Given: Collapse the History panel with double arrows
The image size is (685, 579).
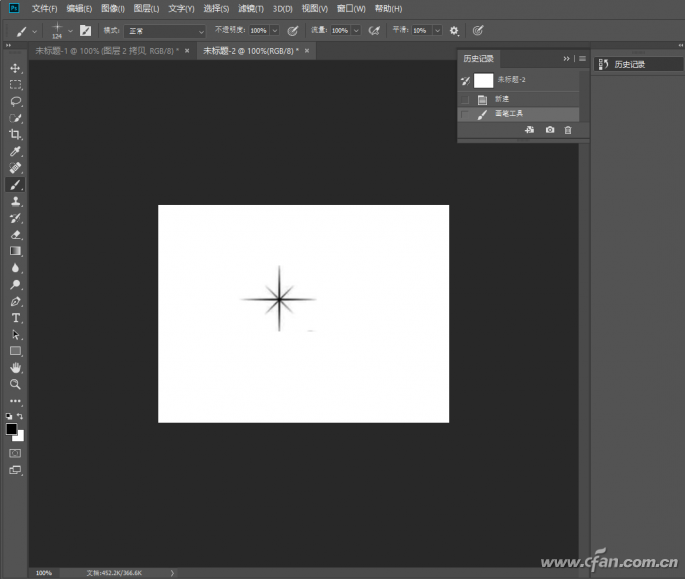Looking at the screenshot, I should tap(567, 59).
